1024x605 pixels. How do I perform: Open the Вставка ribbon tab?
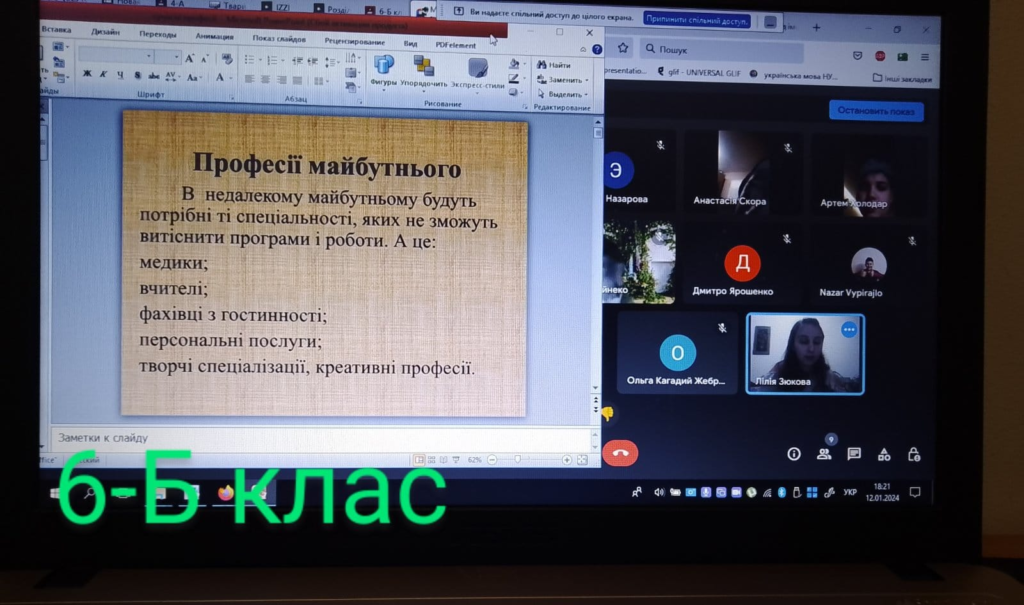click(56, 30)
